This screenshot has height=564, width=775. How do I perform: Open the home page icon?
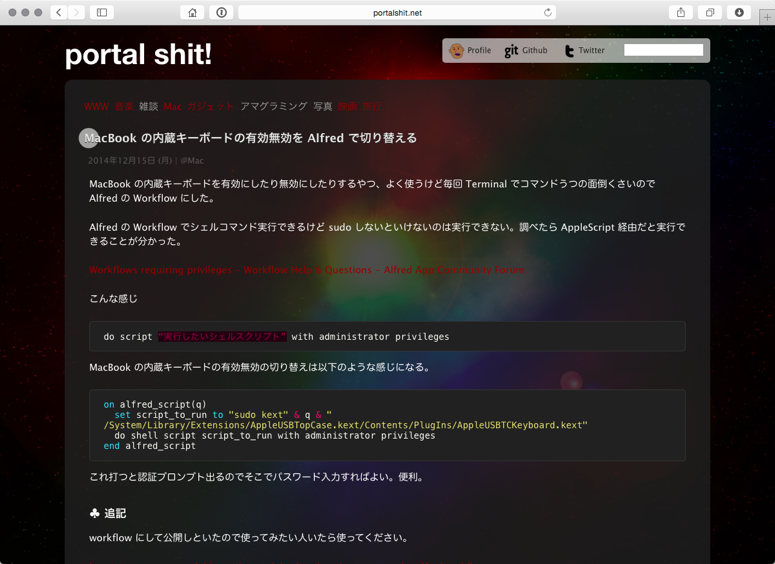192,12
